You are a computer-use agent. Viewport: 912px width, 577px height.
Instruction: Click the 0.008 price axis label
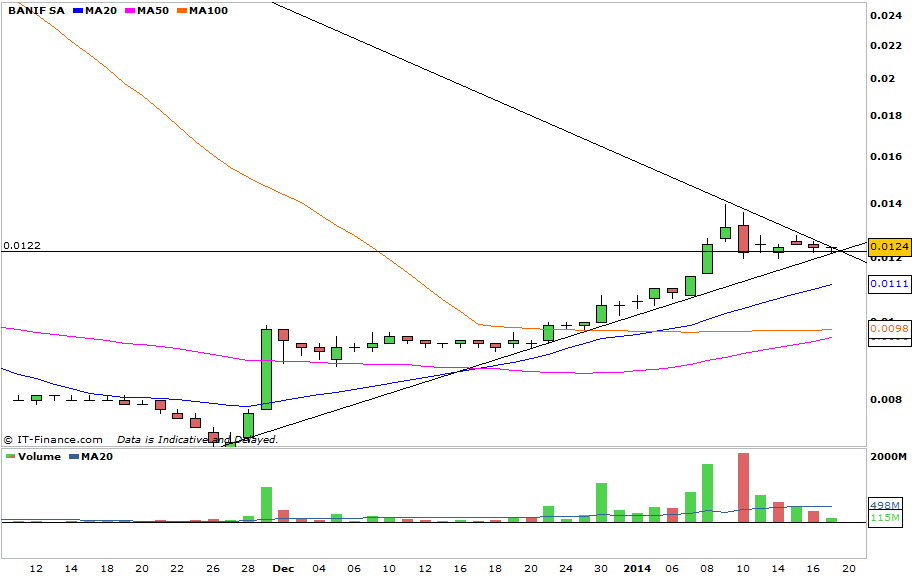tap(886, 400)
